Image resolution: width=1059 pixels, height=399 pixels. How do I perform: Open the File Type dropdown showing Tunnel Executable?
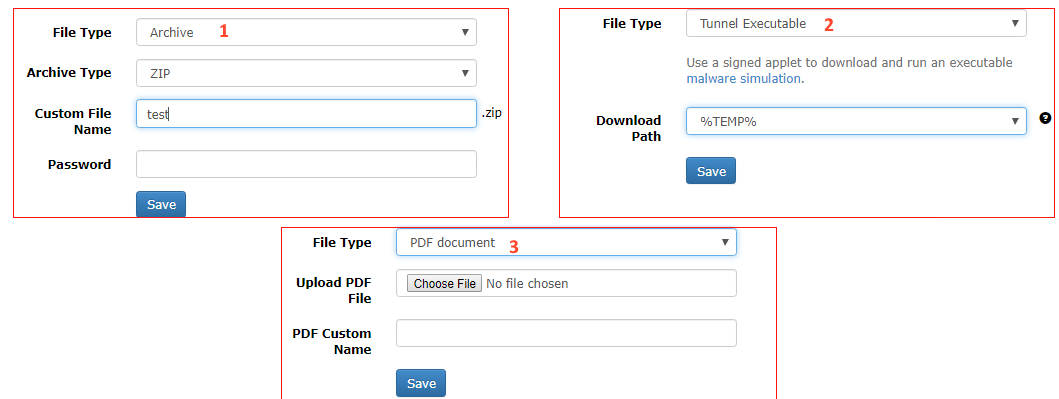856,24
